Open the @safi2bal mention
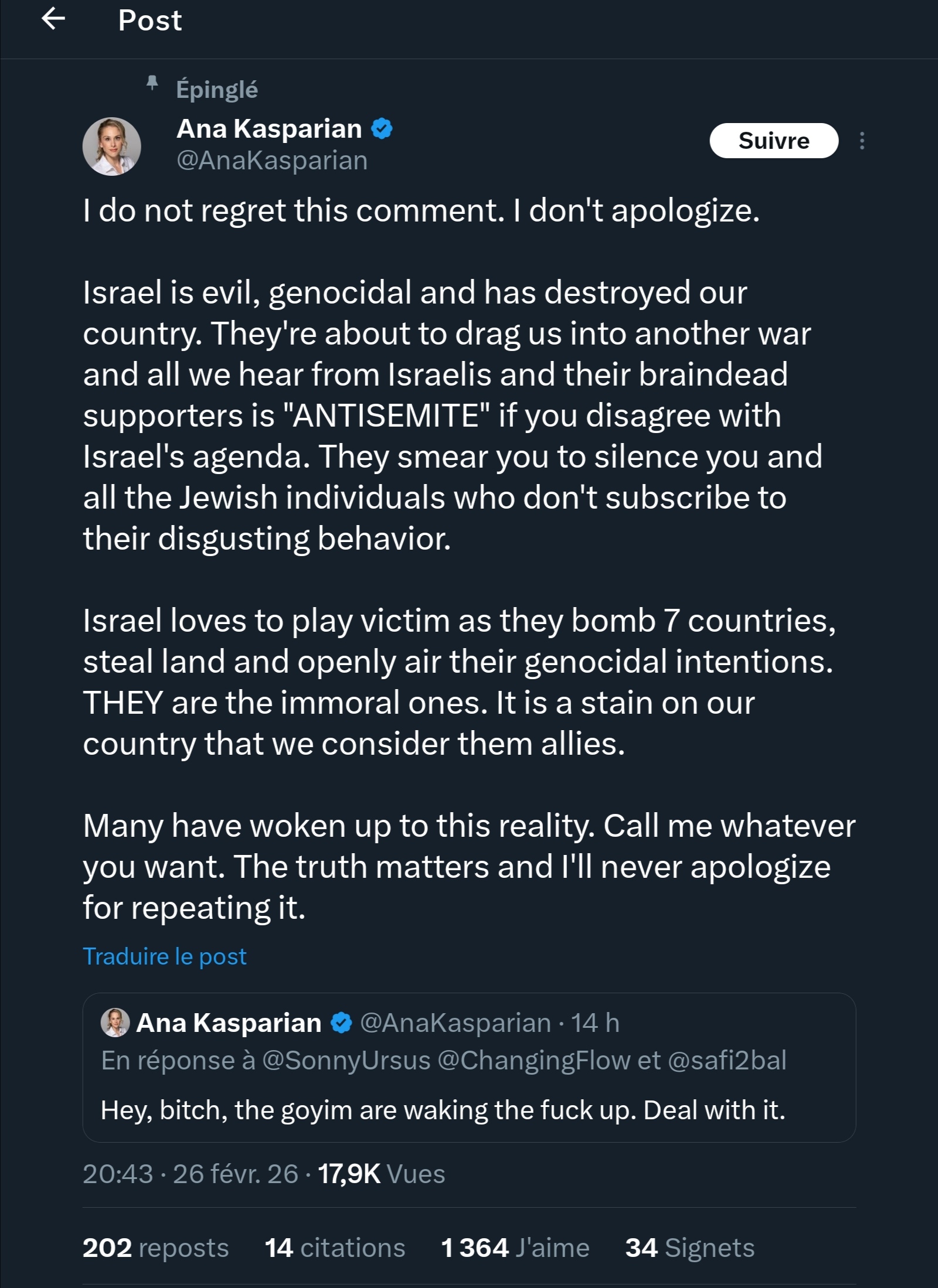The width and height of the screenshot is (938, 1288). tap(727, 1061)
